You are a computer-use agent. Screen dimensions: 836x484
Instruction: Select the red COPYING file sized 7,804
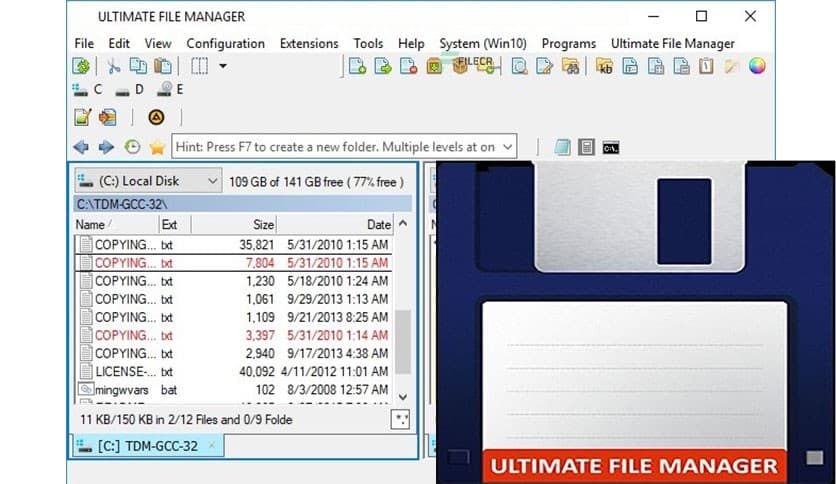[234, 263]
